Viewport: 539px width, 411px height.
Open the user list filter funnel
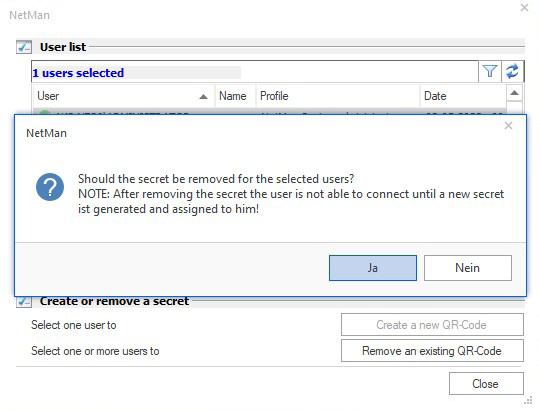coord(490,71)
